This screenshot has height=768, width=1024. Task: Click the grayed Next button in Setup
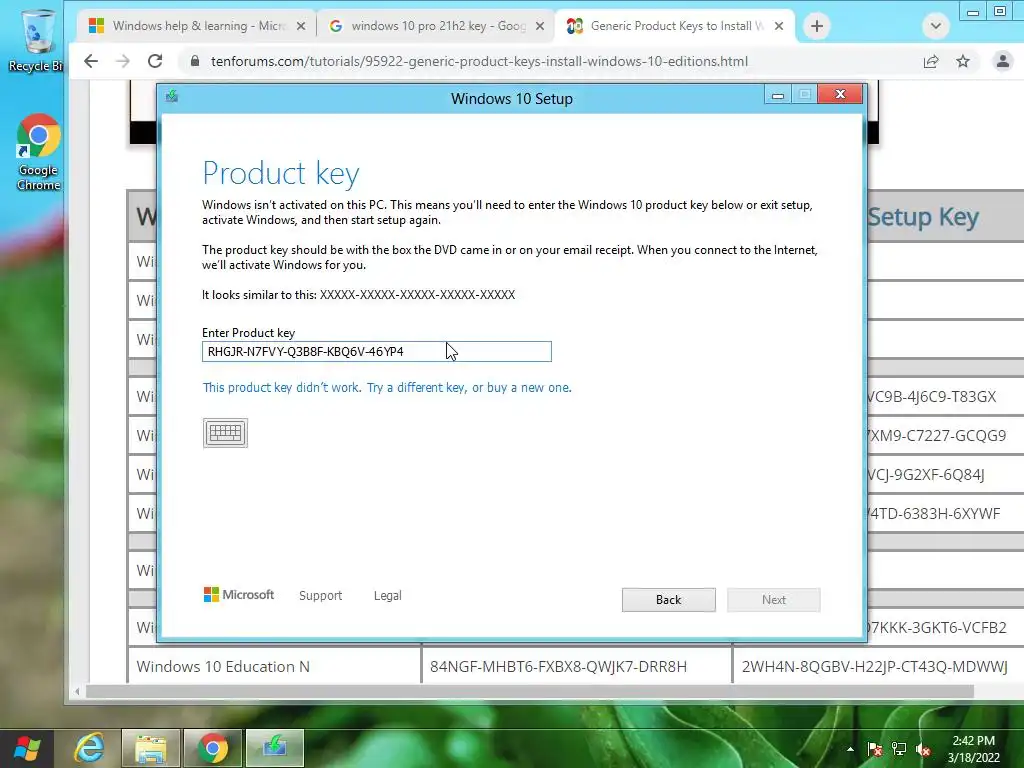pyautogui.click(x=773, y=600)
